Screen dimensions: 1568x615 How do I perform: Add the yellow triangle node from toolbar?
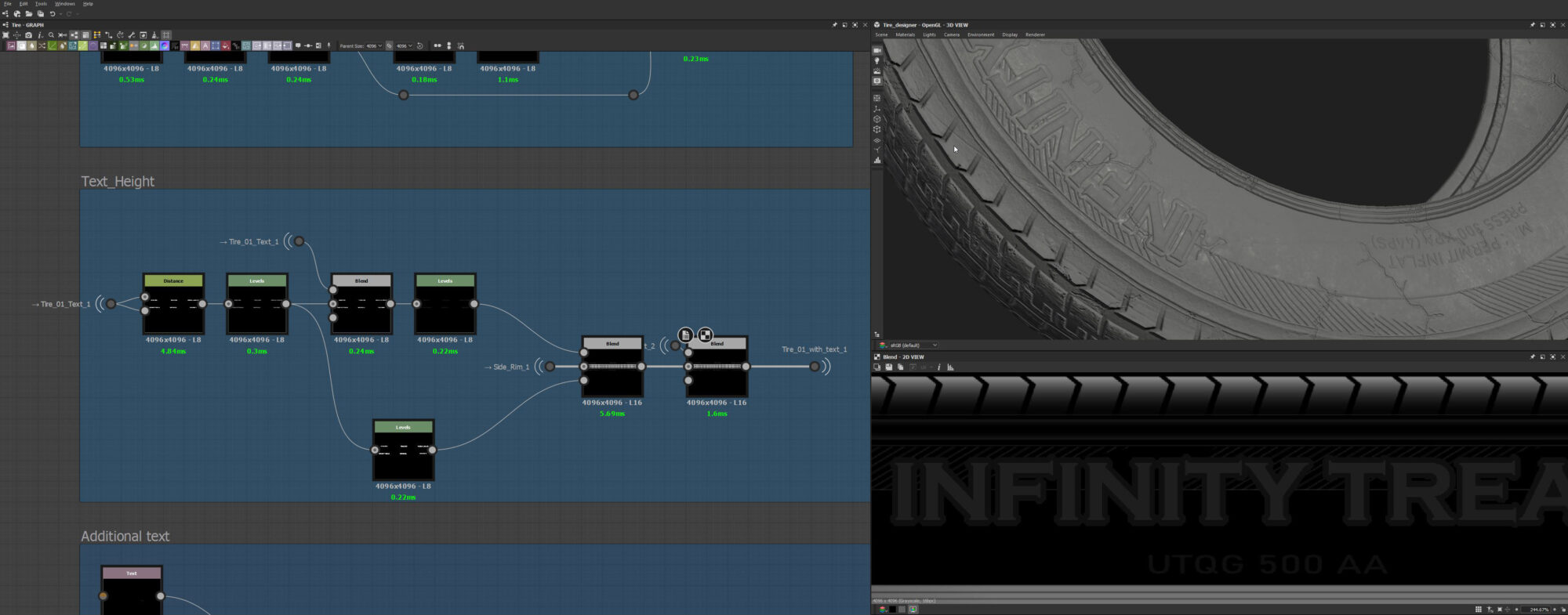(x=195, y=45)
